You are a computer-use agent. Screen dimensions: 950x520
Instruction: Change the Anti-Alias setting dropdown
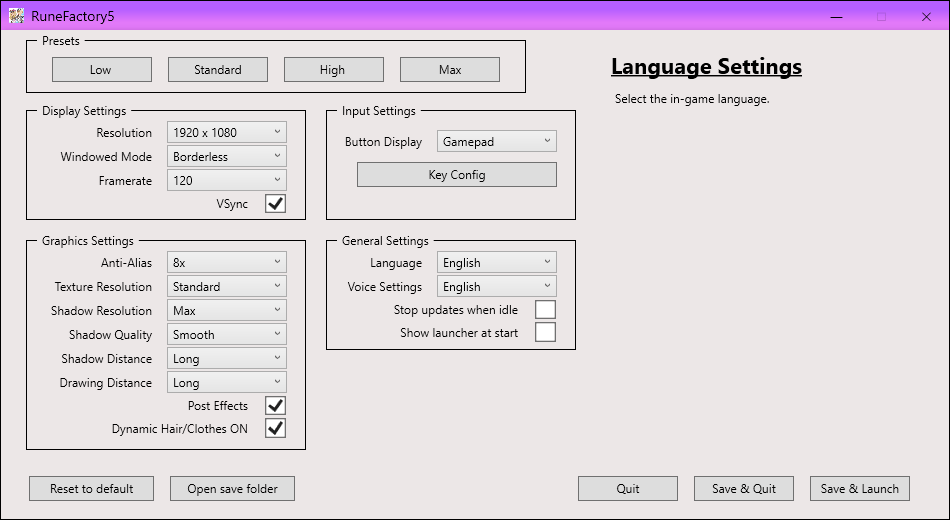(226, 263)
